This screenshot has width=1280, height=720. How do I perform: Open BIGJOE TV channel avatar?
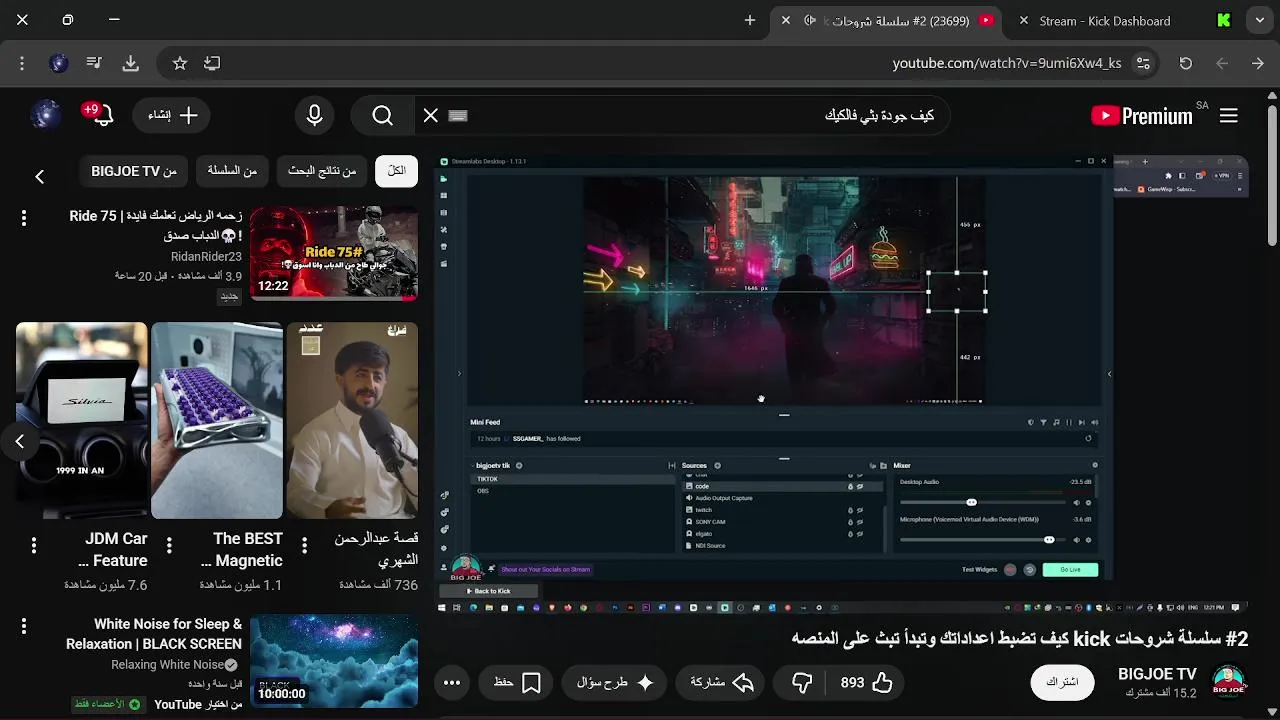(x=1229, y=682)
